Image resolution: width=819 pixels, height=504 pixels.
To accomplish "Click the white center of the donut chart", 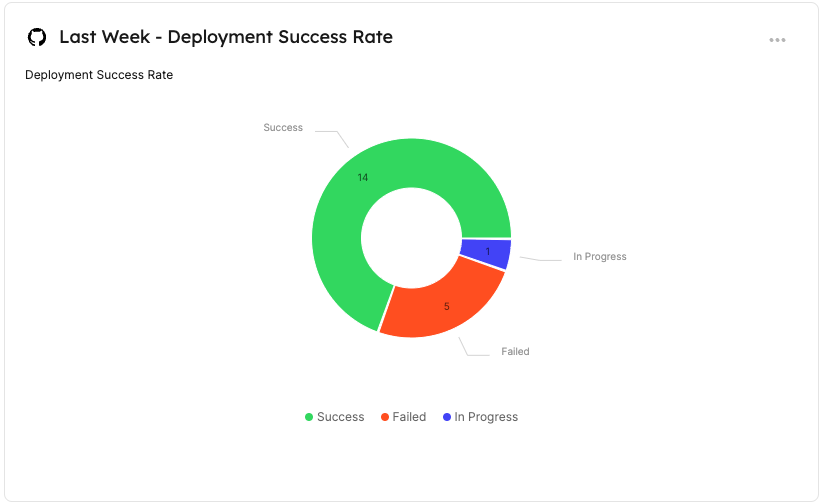I will pyautogui.click(x=411, y=238).
